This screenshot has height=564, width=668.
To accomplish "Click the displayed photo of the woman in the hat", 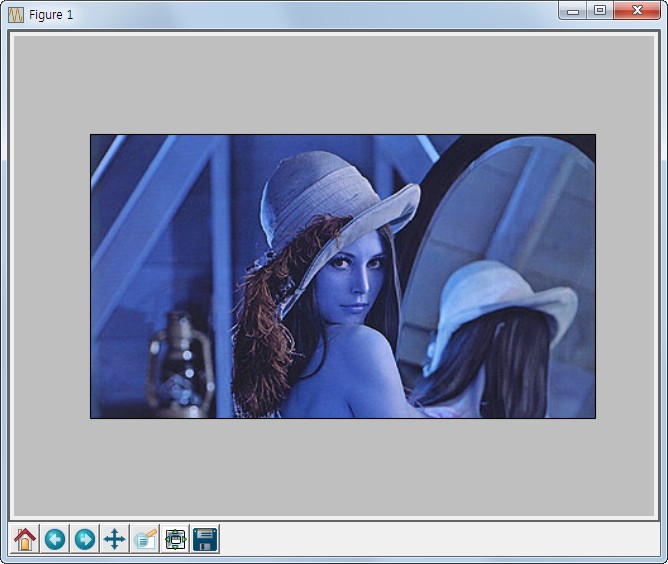I will 343,276.
